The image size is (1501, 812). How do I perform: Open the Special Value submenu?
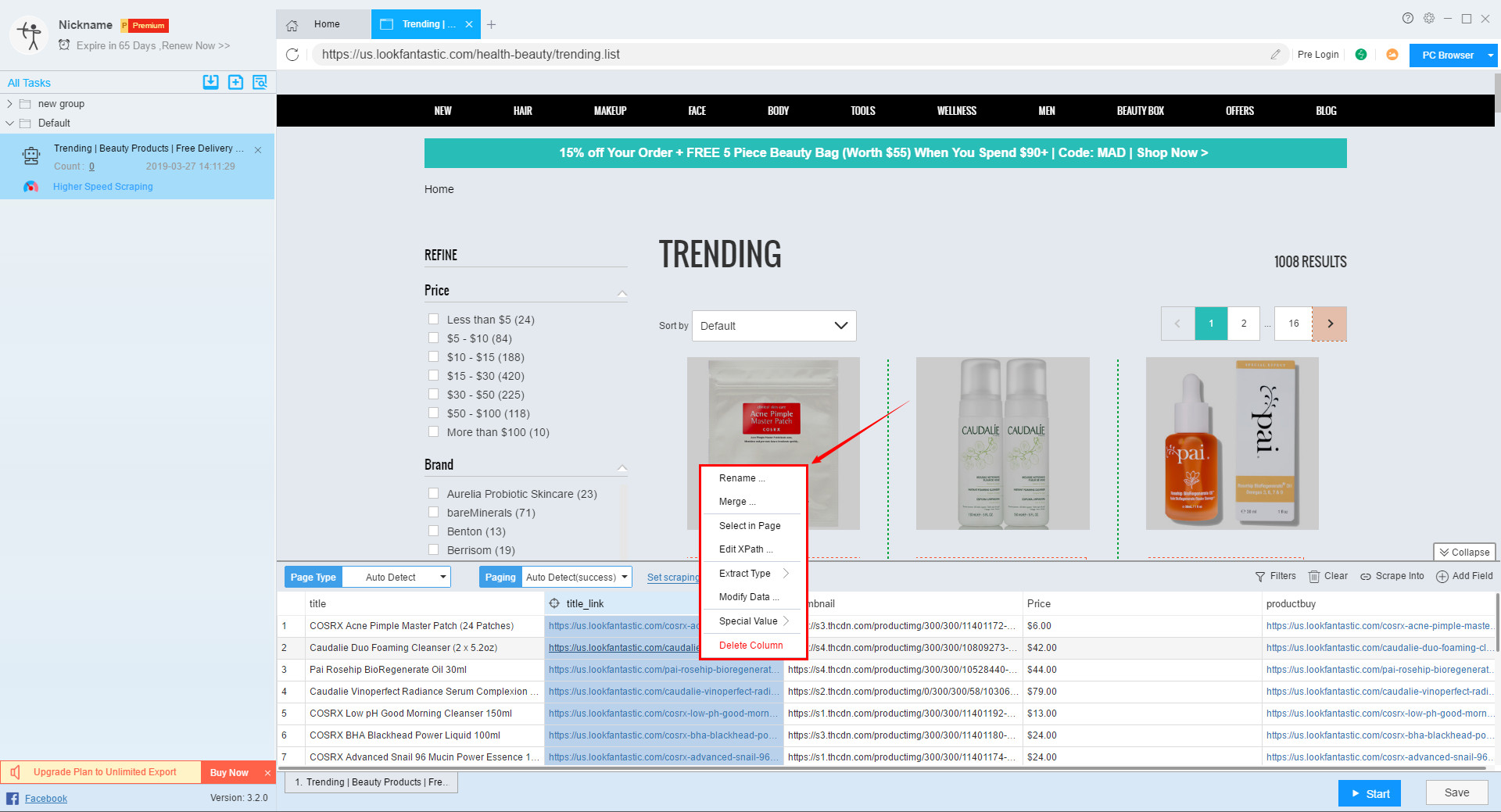(754, 621)
